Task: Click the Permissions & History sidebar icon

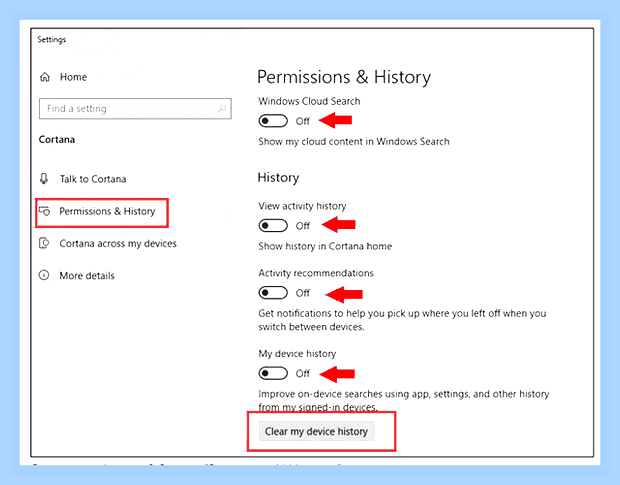Action: point(44,211)
